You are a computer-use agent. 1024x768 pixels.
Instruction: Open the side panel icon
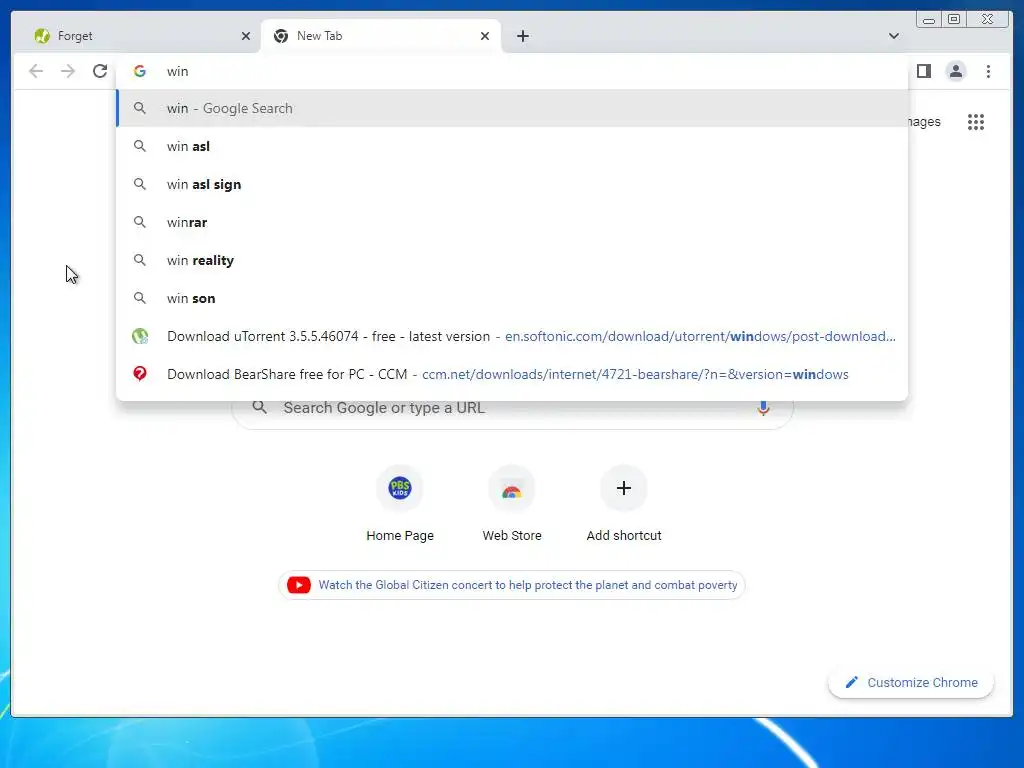point(923,71)
